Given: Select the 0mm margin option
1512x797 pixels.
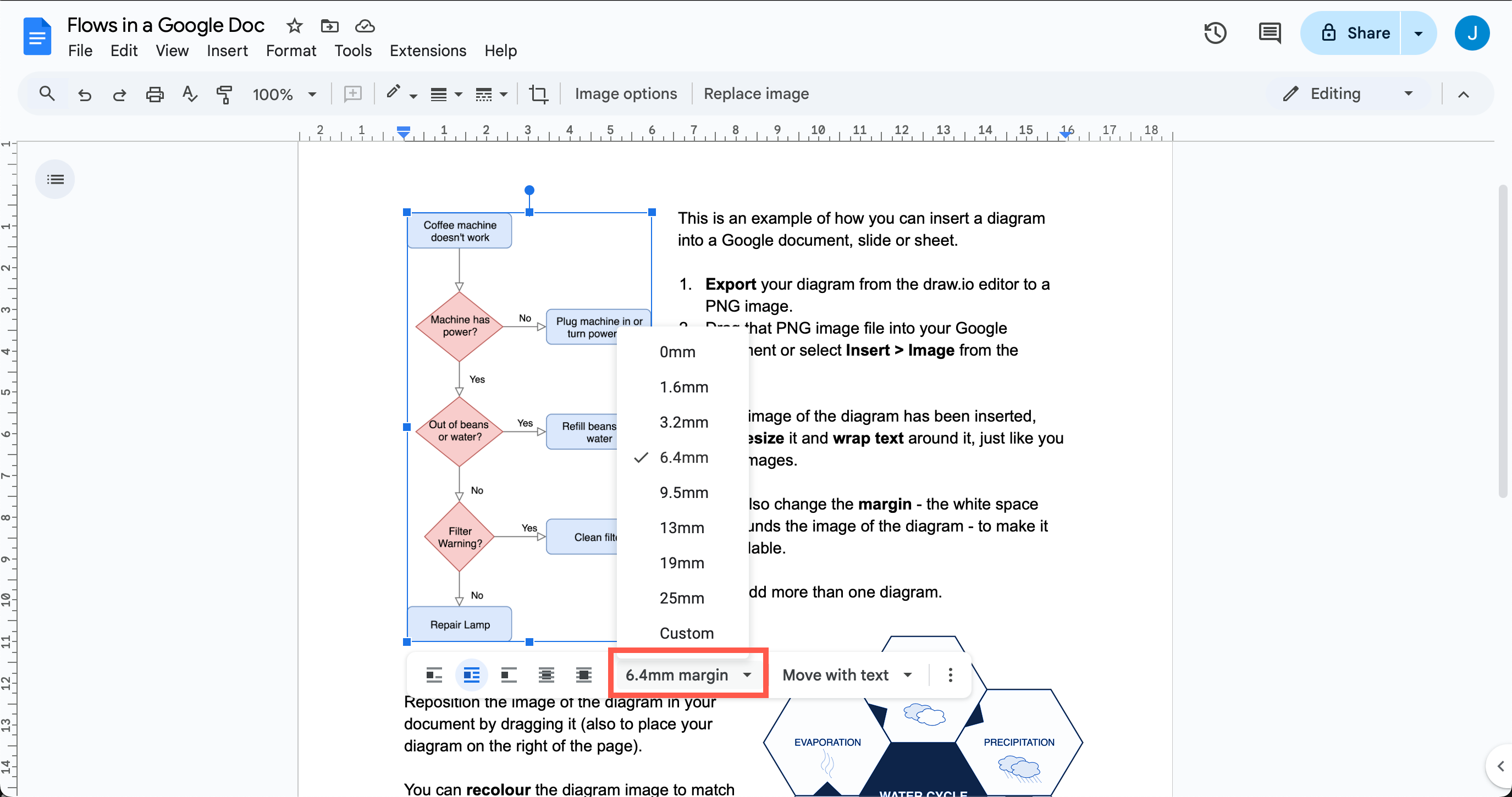Looking at the screenshot, I should point(677,352).
